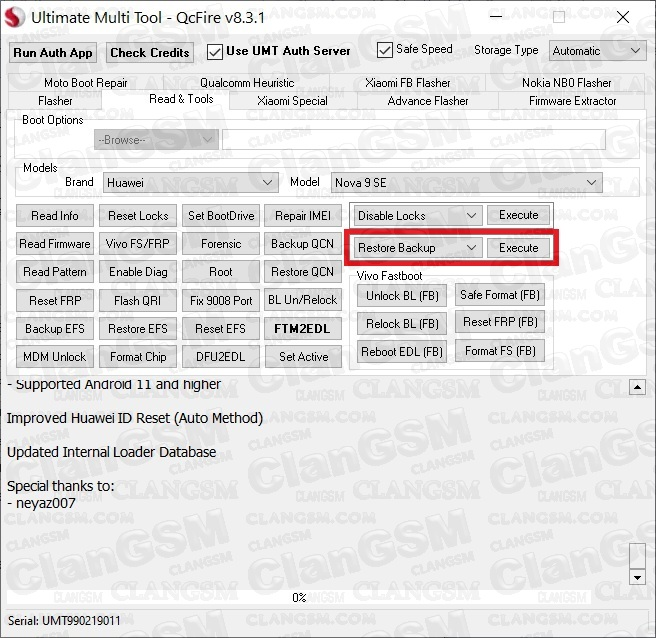
Task: Open the Advance Flasher tab
Action: tap(428, 101)
